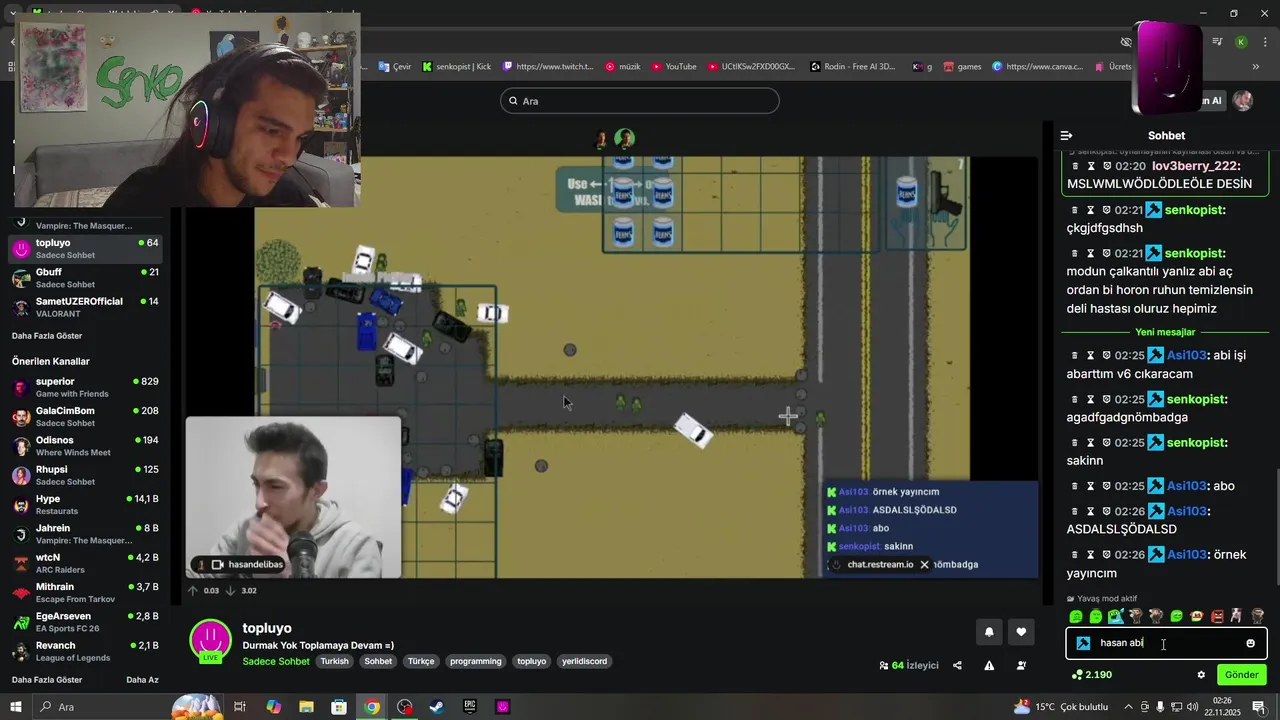The width and height of the screenshot is (1280, 720).
Task: Open Epic Games Launcher from taskbar
Action: point(470,707)
